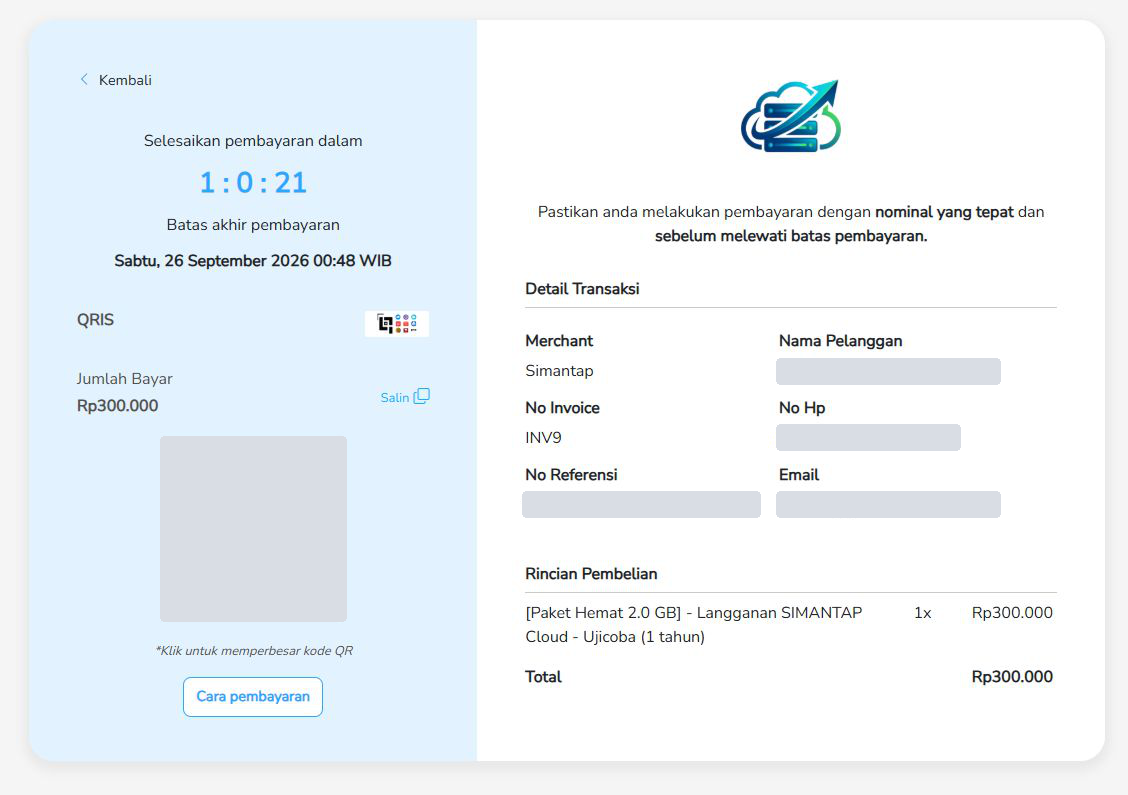
Task: Click the Nama Pelanggan label
Action: coord(840,341)
